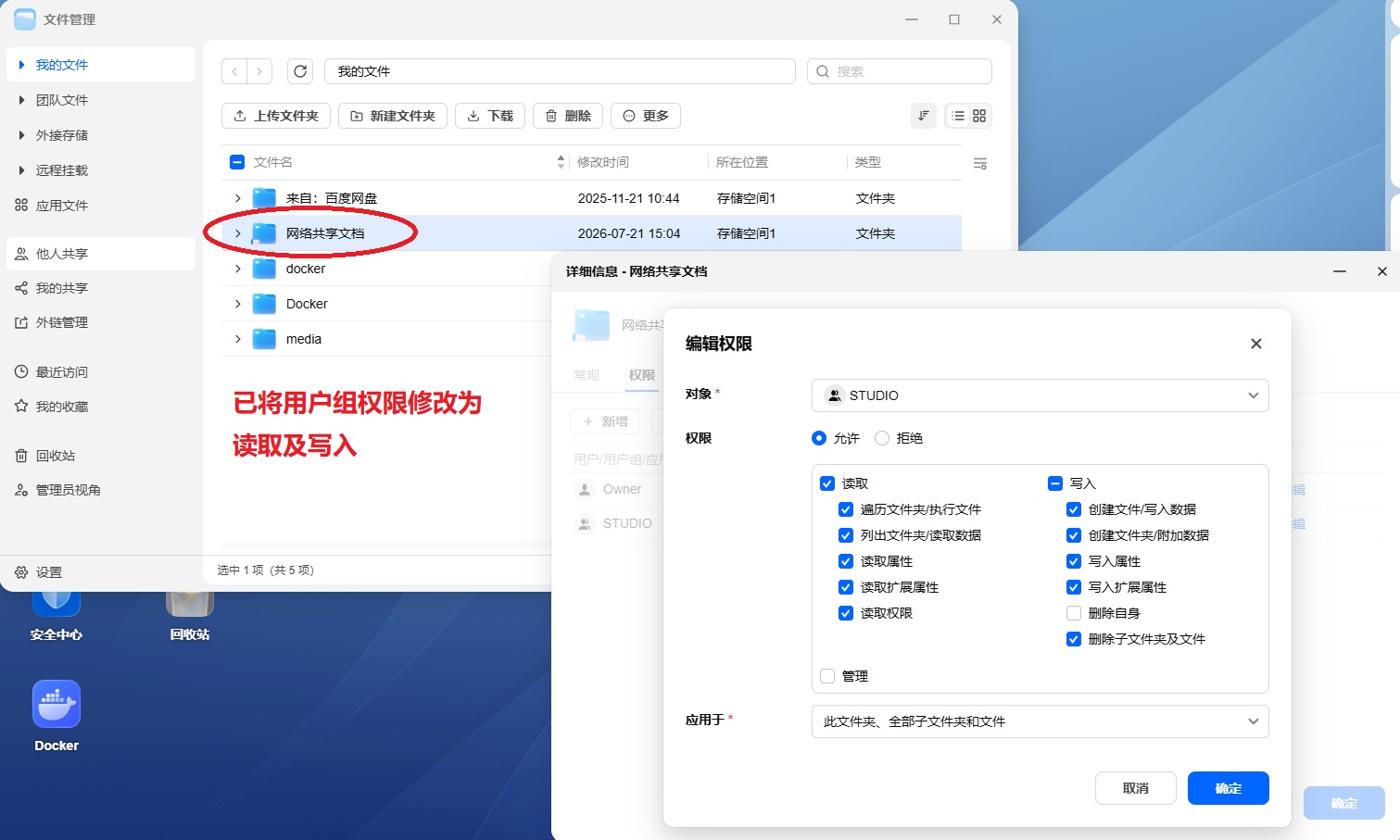Minimize the 详细信息 window
This screenshot has width=1400, height=840.
click(1340, 271)
